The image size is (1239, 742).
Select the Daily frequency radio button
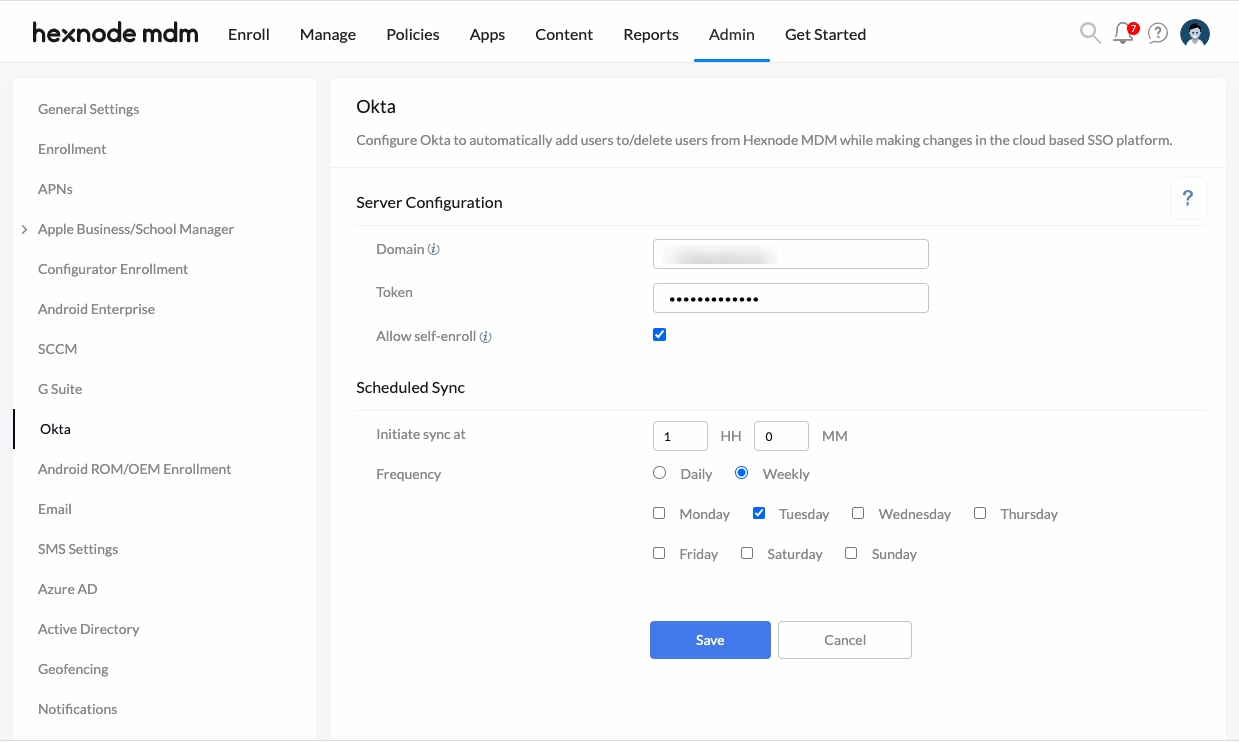pyautogui.click(x=659, y=473)
